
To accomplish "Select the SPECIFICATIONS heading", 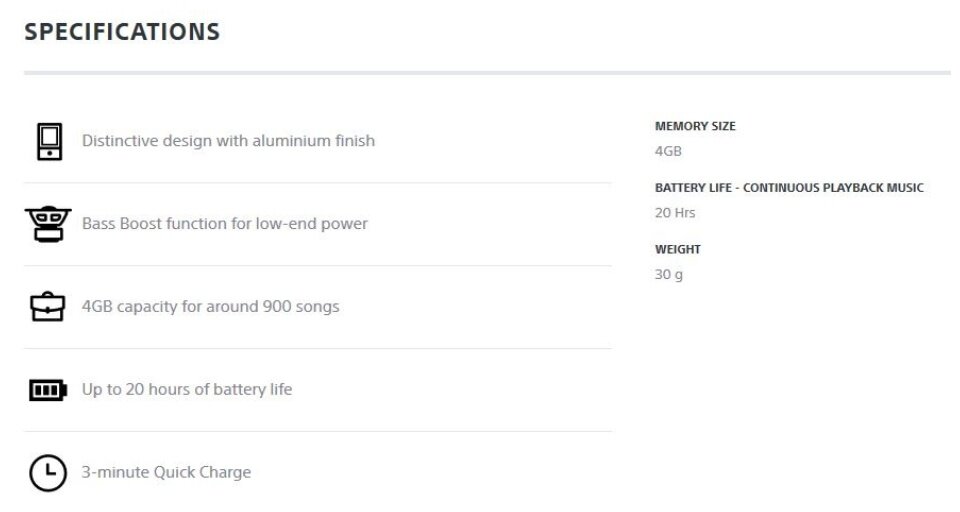I will [x=122, y=32].
